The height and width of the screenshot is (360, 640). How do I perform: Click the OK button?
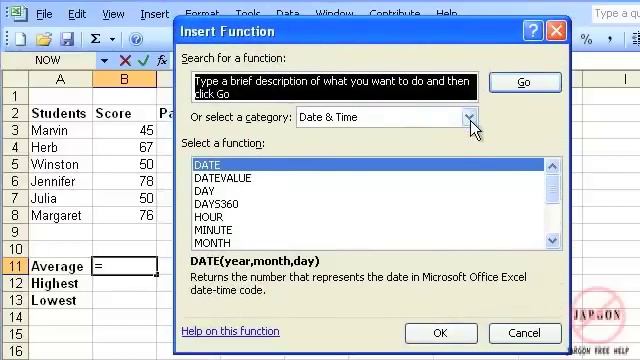[441, 333]
